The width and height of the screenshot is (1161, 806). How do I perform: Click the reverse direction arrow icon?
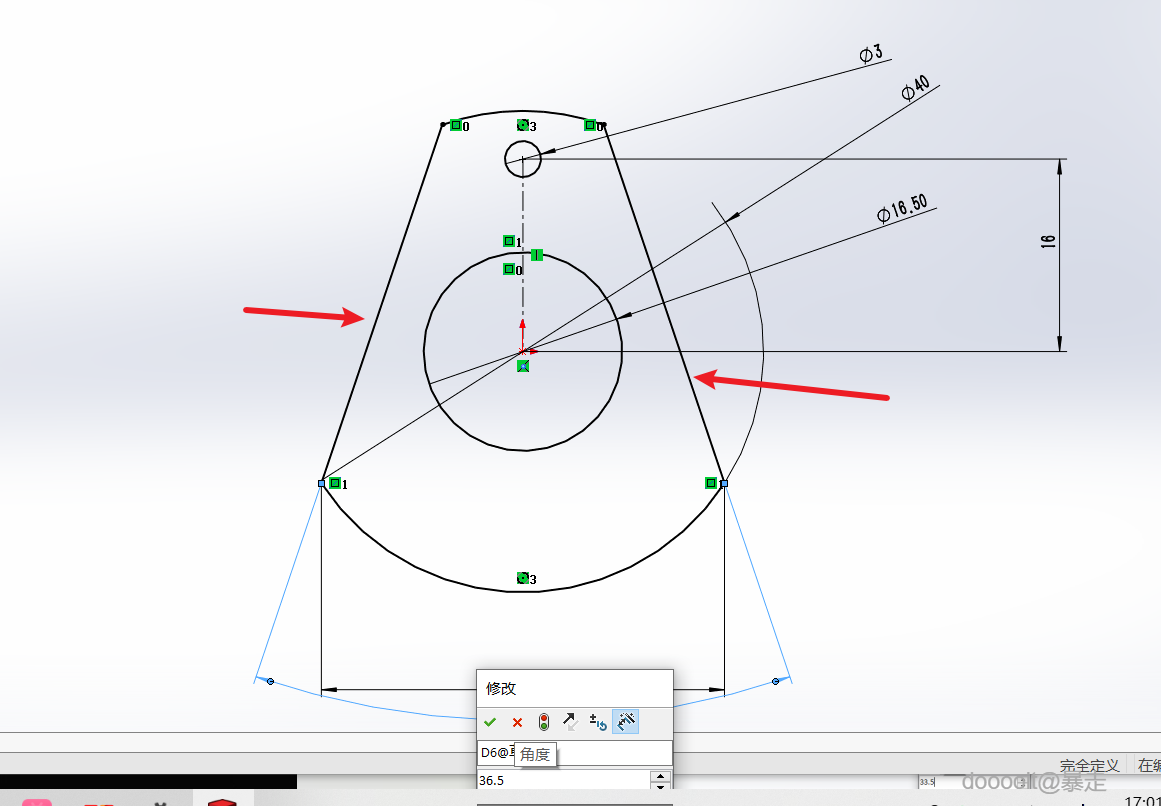570,722
